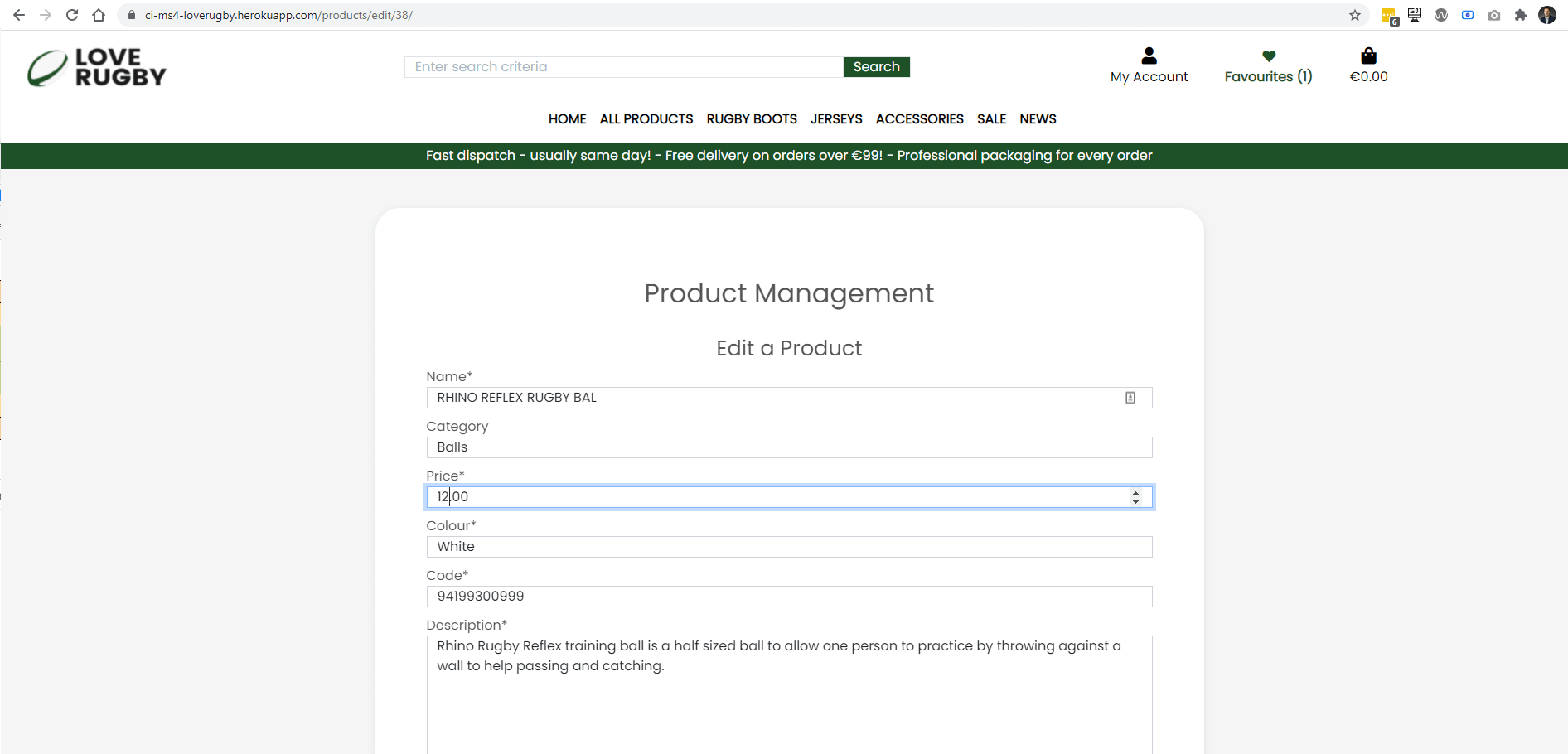Open SALE nav item
The image size is (1568, 754).
point(991,119)
